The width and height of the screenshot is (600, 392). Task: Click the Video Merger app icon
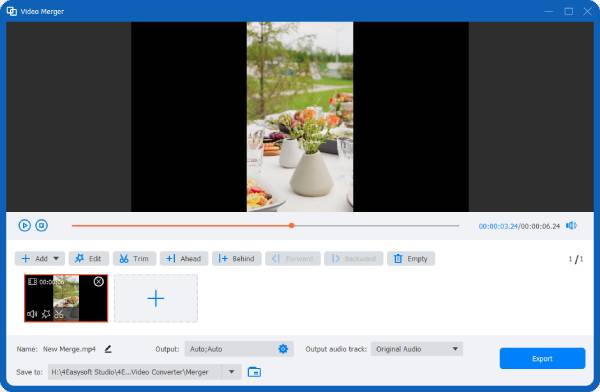pyautogui.click(x=12, y=11)
